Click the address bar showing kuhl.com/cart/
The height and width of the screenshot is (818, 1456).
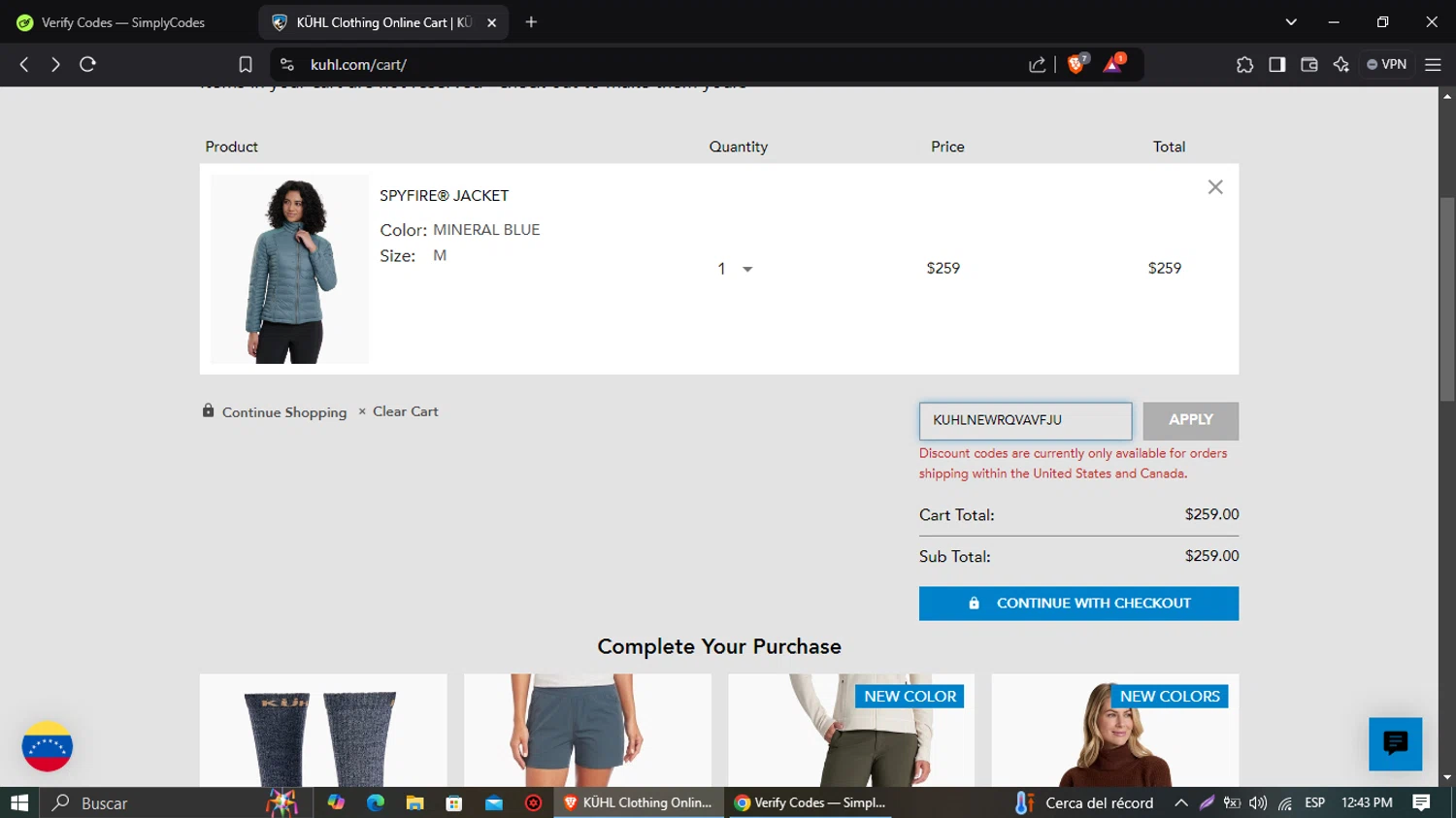(660, 64)
